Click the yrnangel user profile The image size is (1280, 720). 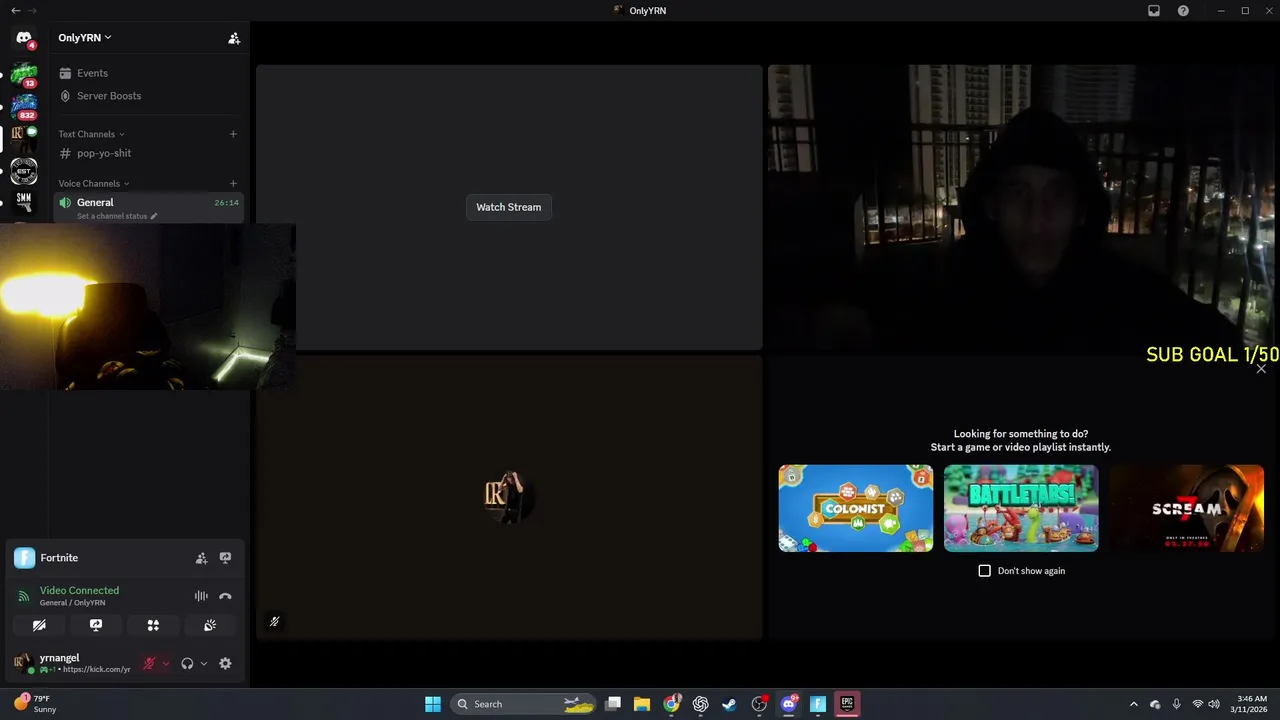click(x=71, y=663)
